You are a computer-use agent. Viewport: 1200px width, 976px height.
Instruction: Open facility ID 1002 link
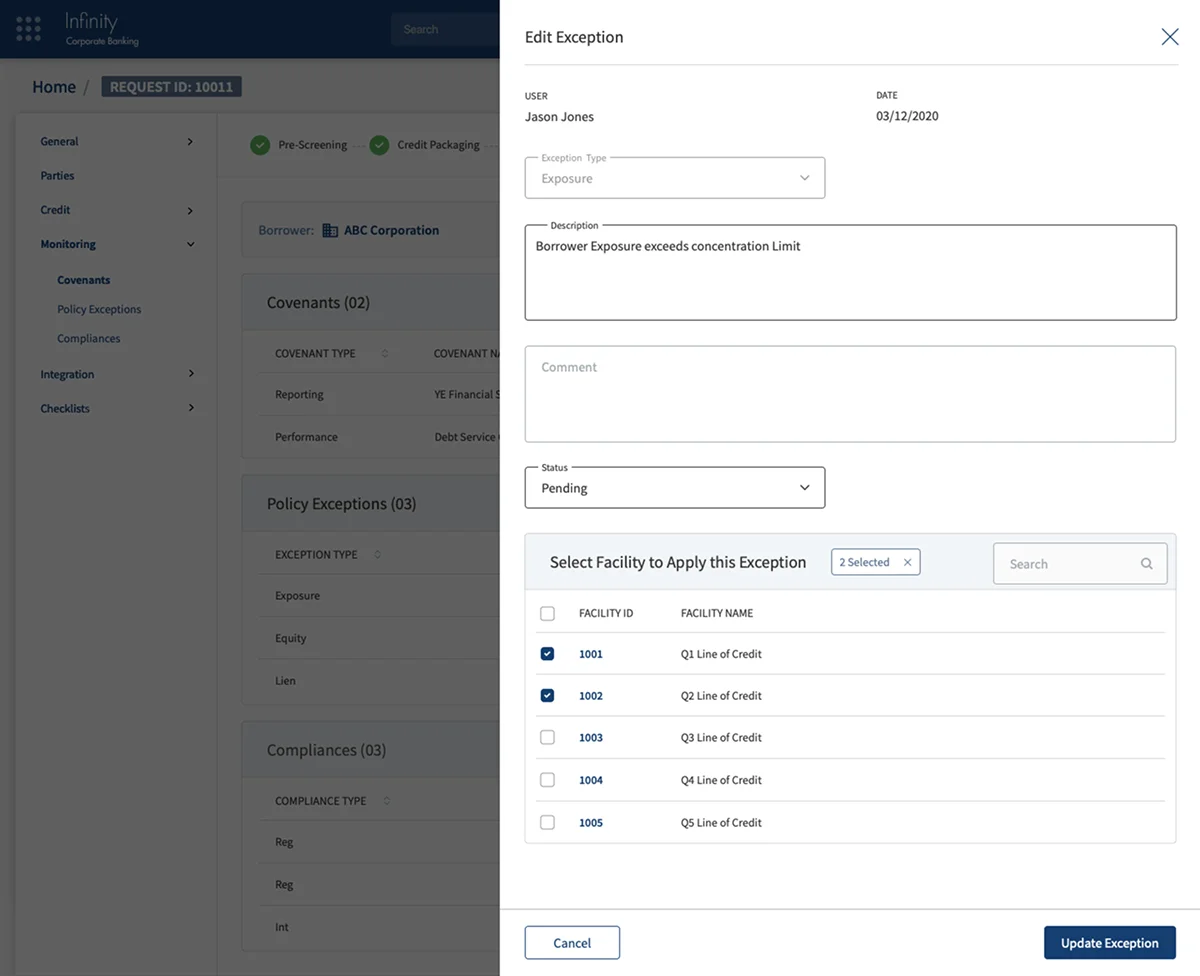591,696
